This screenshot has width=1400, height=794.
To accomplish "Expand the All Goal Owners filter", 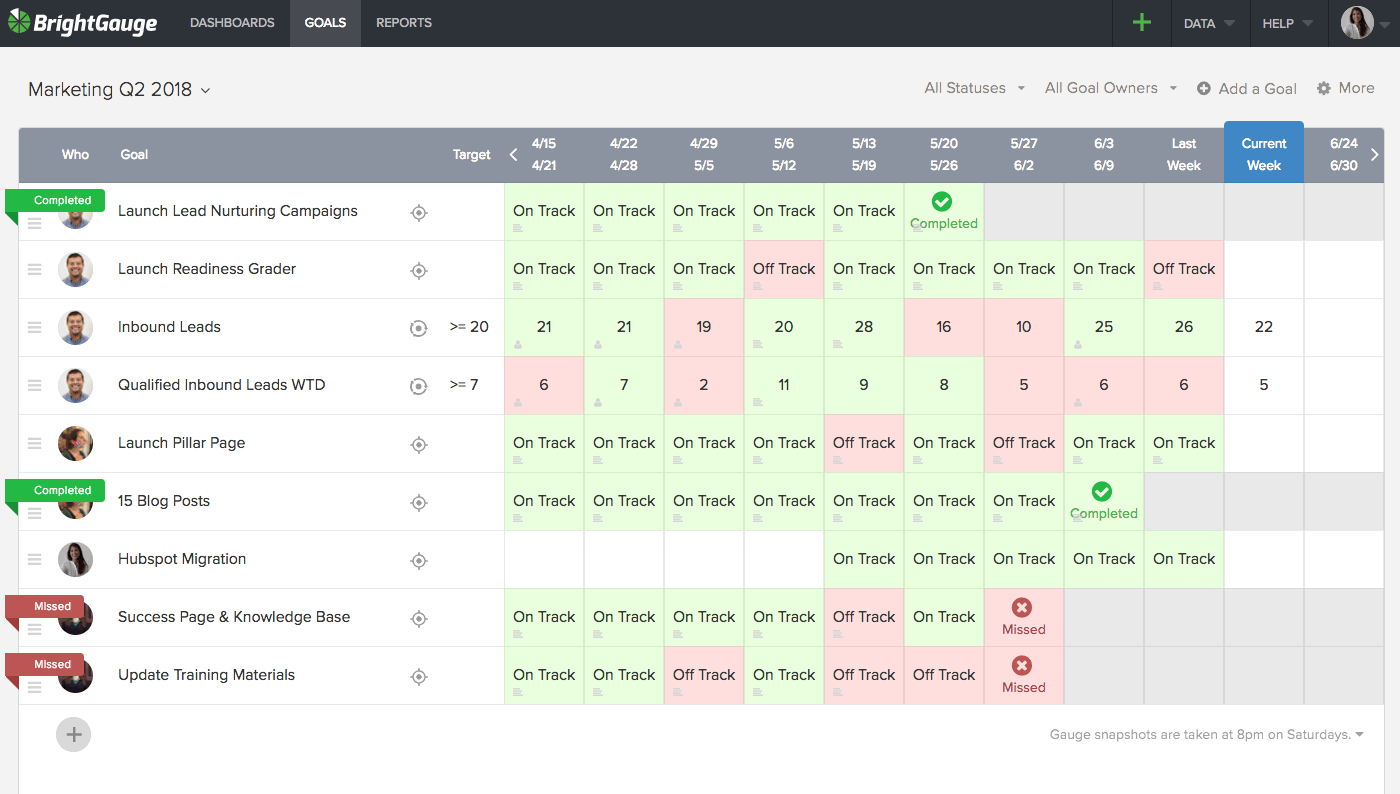I will (1110, 88).
